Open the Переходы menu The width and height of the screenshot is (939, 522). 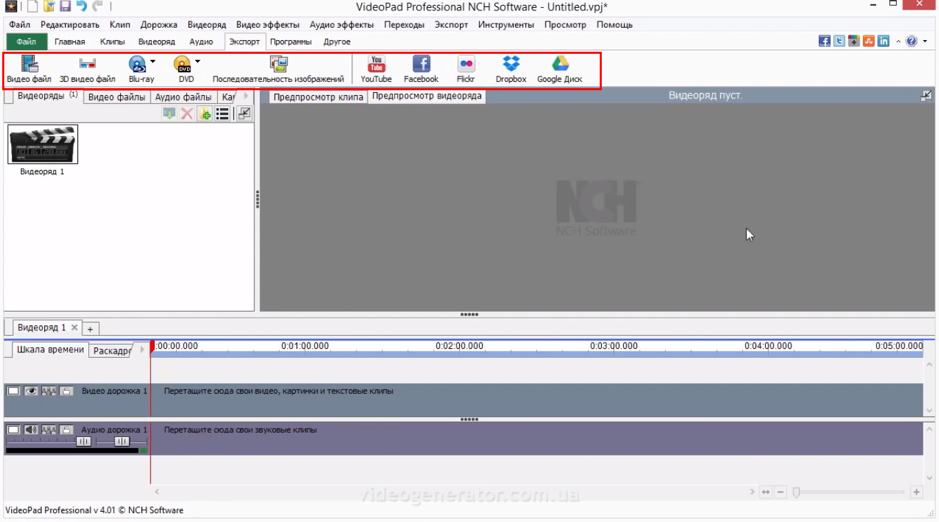(404, 25)
